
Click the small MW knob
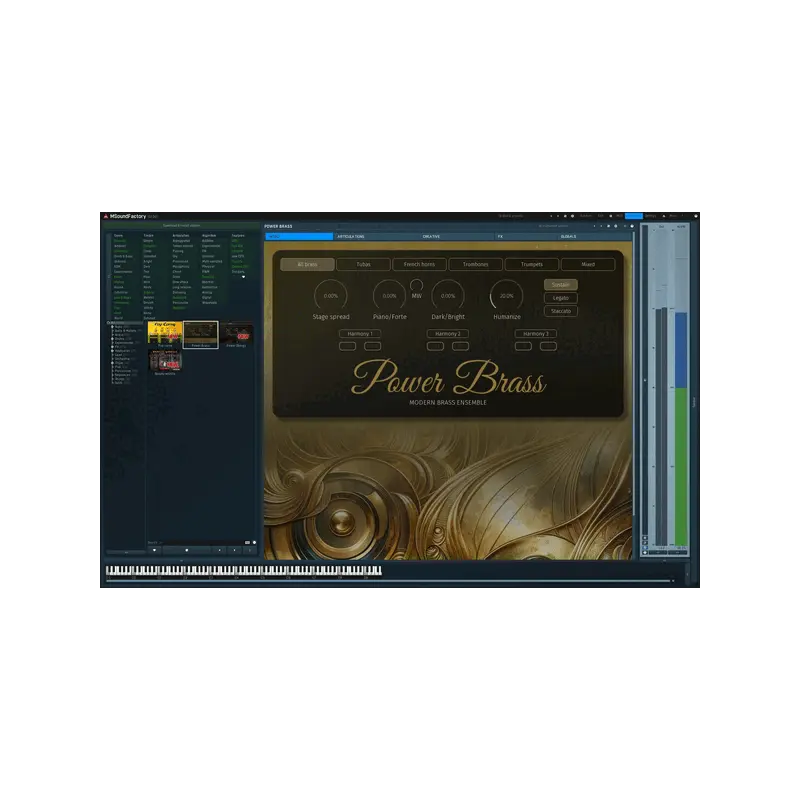(x=416, y=285)
